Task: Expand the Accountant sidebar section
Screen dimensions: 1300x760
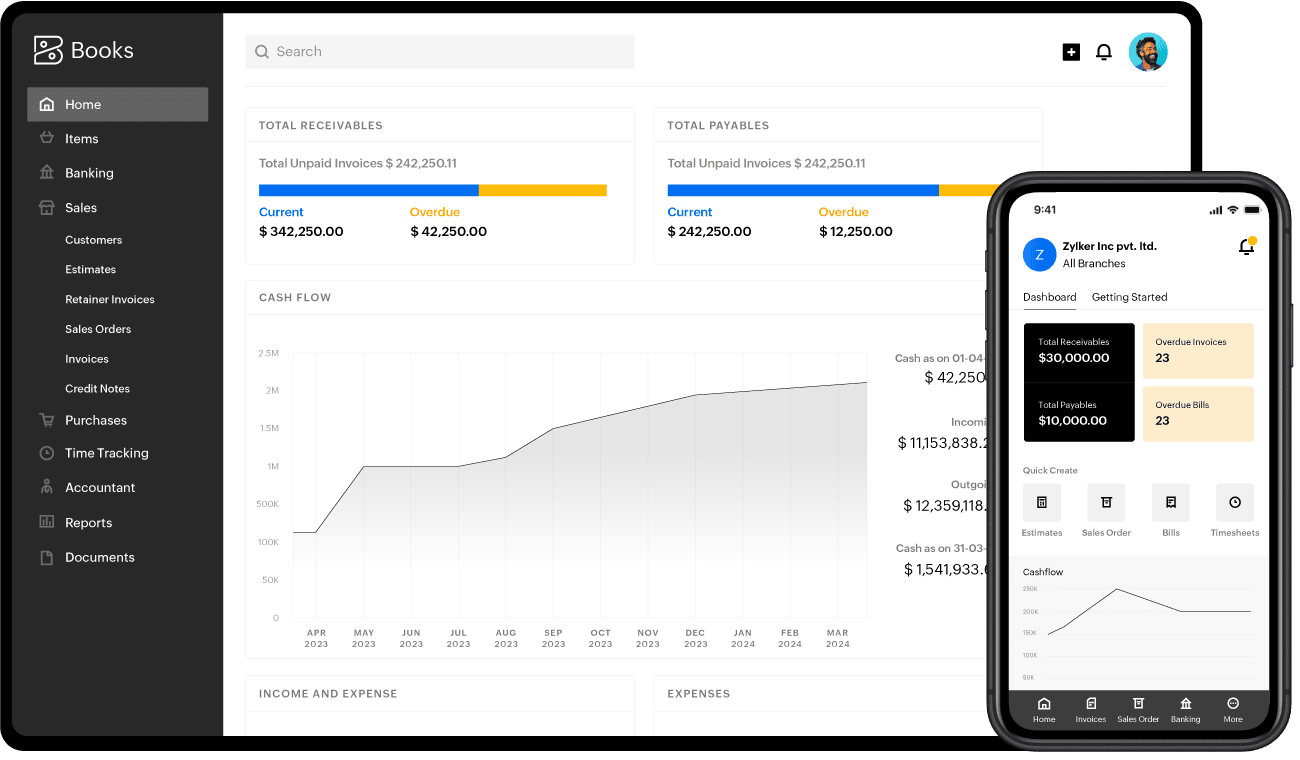Action: click(100, 488)
